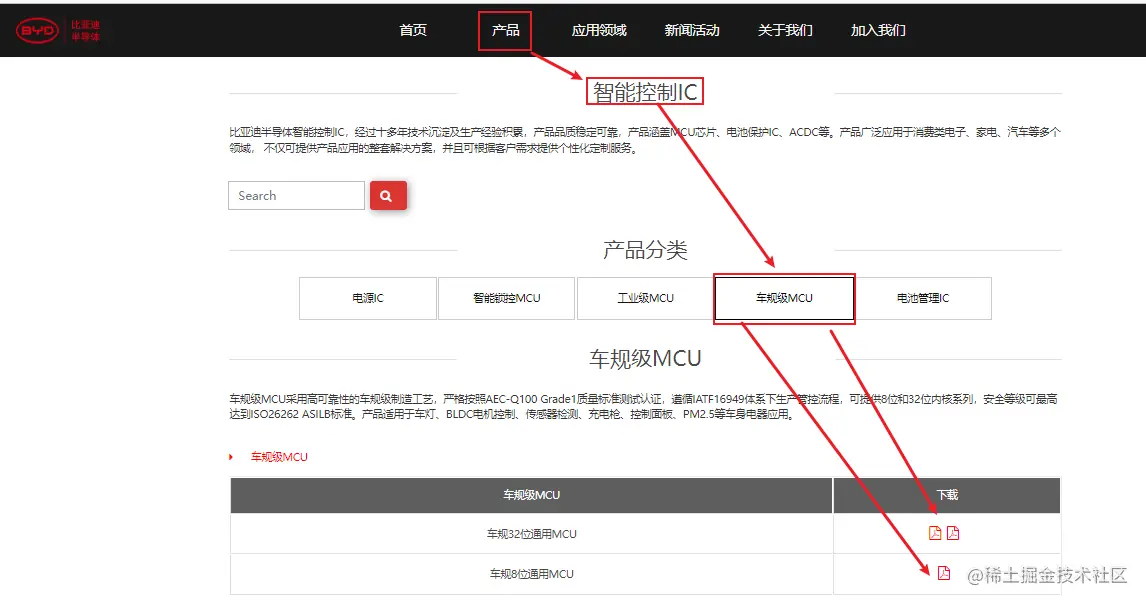Screen dimensions: 1146x604
Task: Click the 车规8位通用MCU table cell
Action: click(x=531, y=574)
